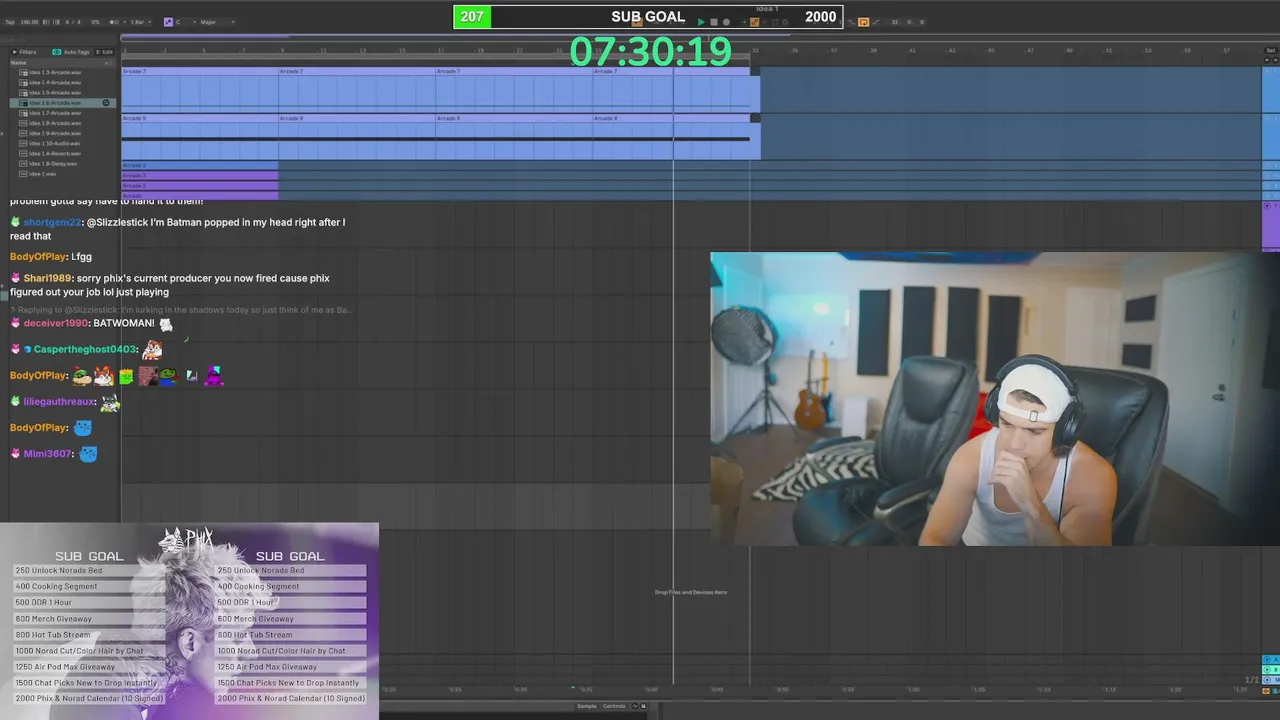
Task: Click the transport Stop button
Action: [x=713, y=22]
